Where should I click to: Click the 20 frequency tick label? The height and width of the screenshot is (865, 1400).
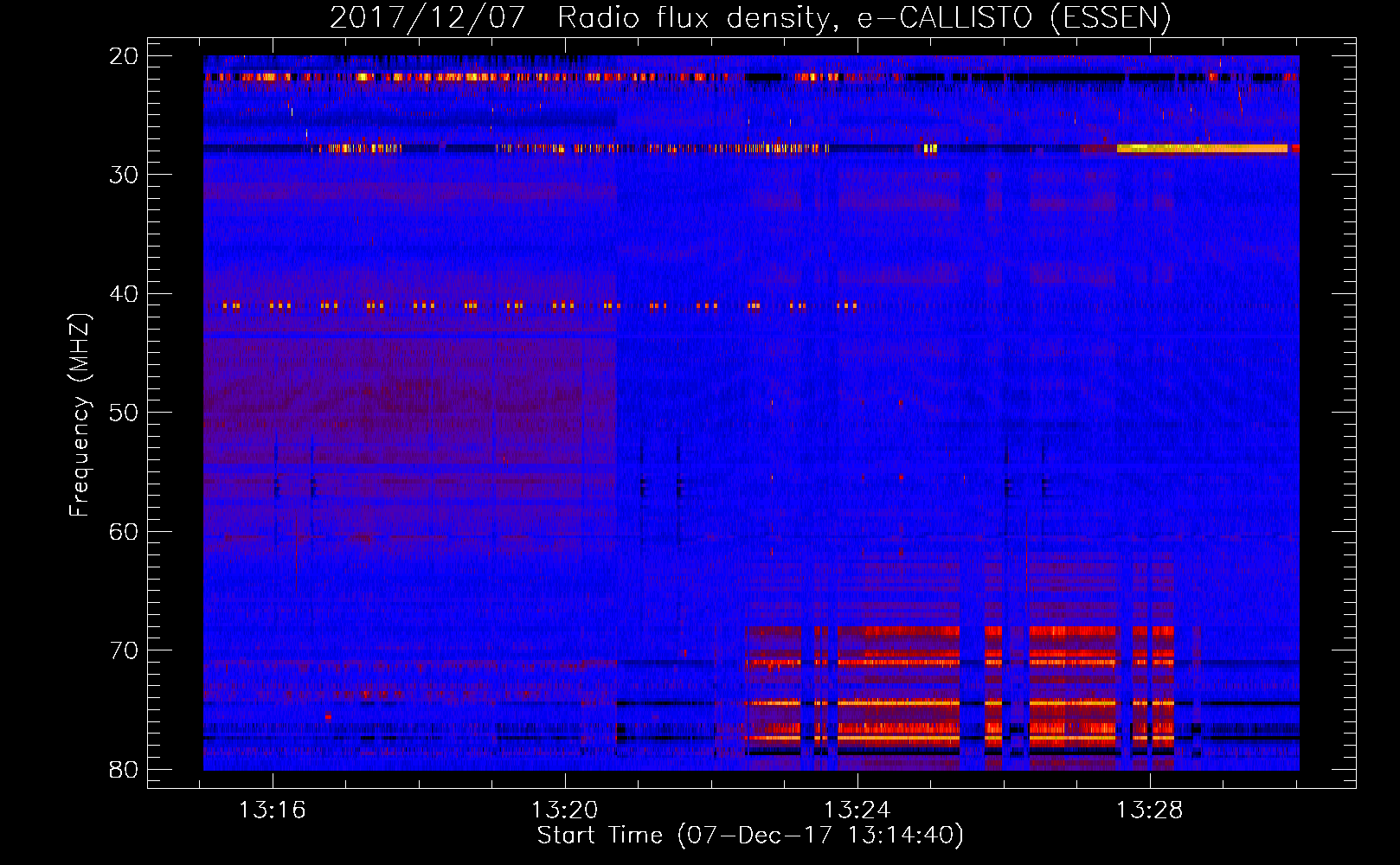tap(124, 56)
